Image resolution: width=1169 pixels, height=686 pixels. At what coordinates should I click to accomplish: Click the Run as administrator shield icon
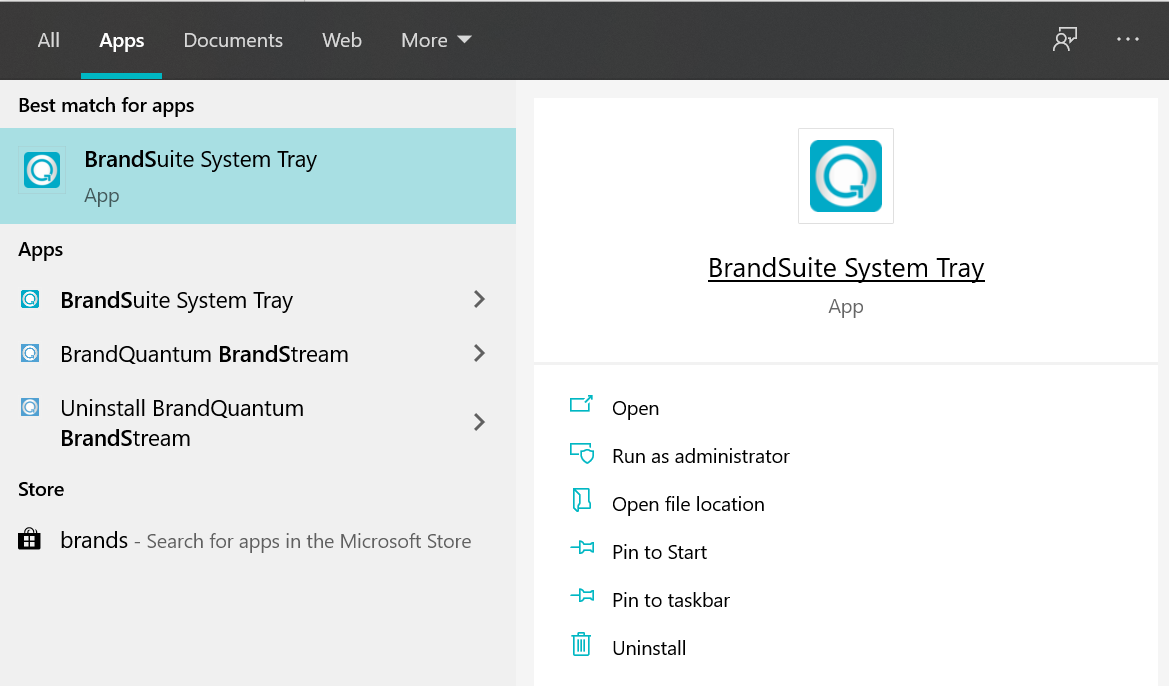(x=582, y=453)
